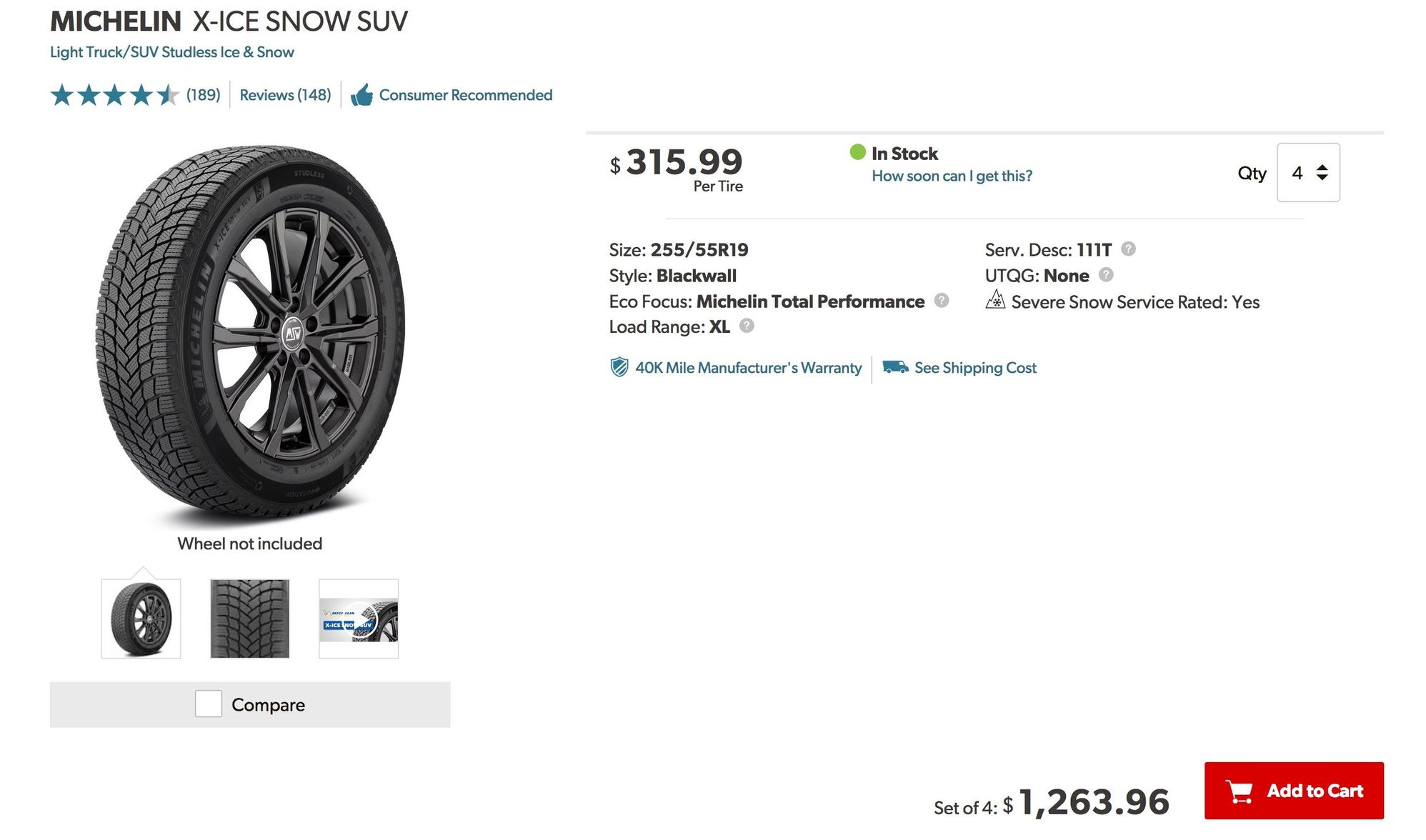1426x840 pixels.
Task: Click the Serv. Desc help question icon
Action: 1128,249
